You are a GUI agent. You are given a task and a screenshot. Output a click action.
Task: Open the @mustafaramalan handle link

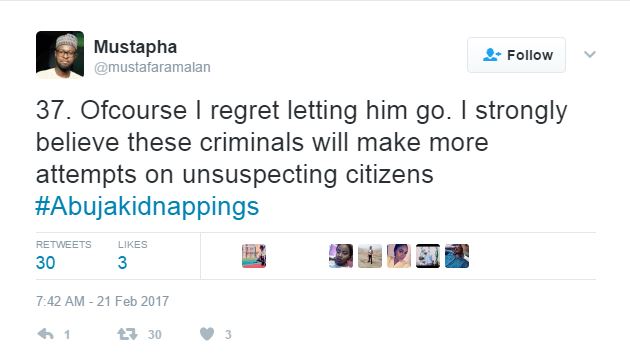point(152,68)
